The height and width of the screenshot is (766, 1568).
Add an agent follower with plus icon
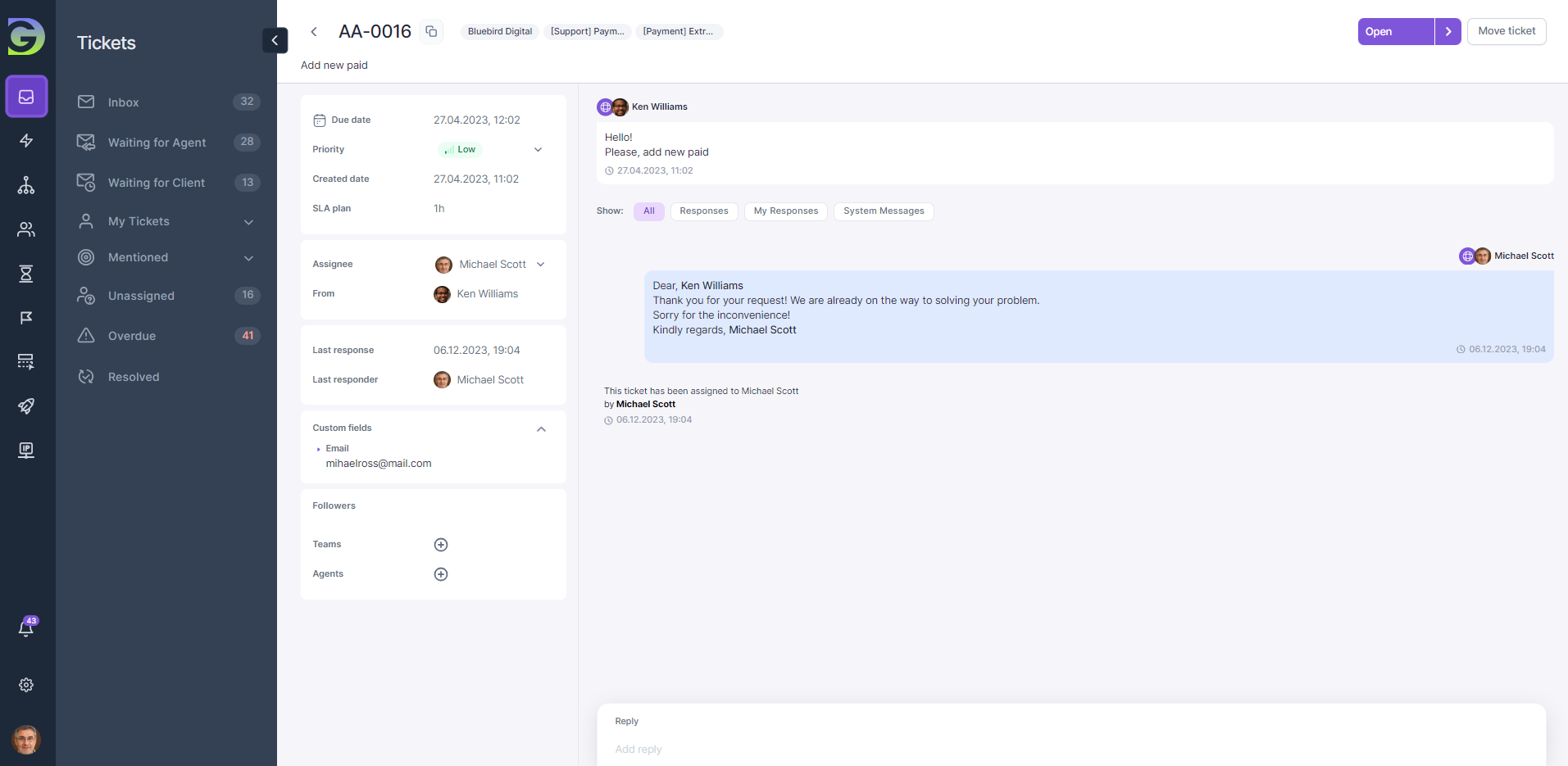pyautogui.click(x=441, y=574)
